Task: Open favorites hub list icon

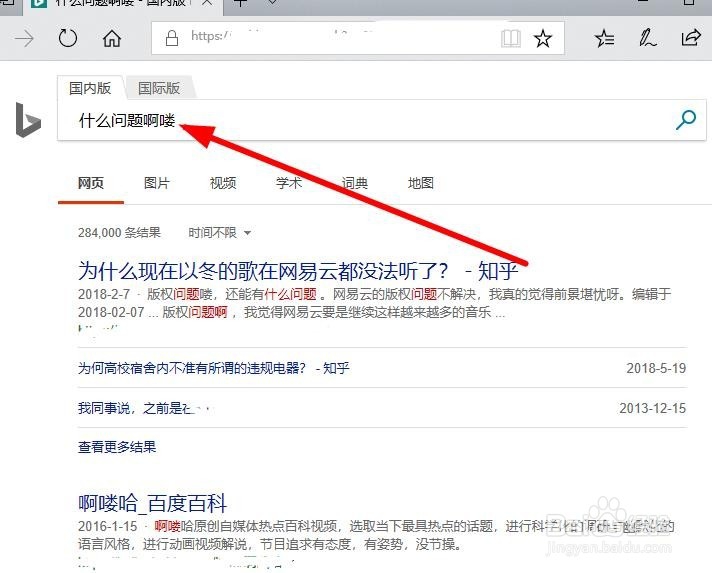Action: pyautogui.click(x=604, y=39)
